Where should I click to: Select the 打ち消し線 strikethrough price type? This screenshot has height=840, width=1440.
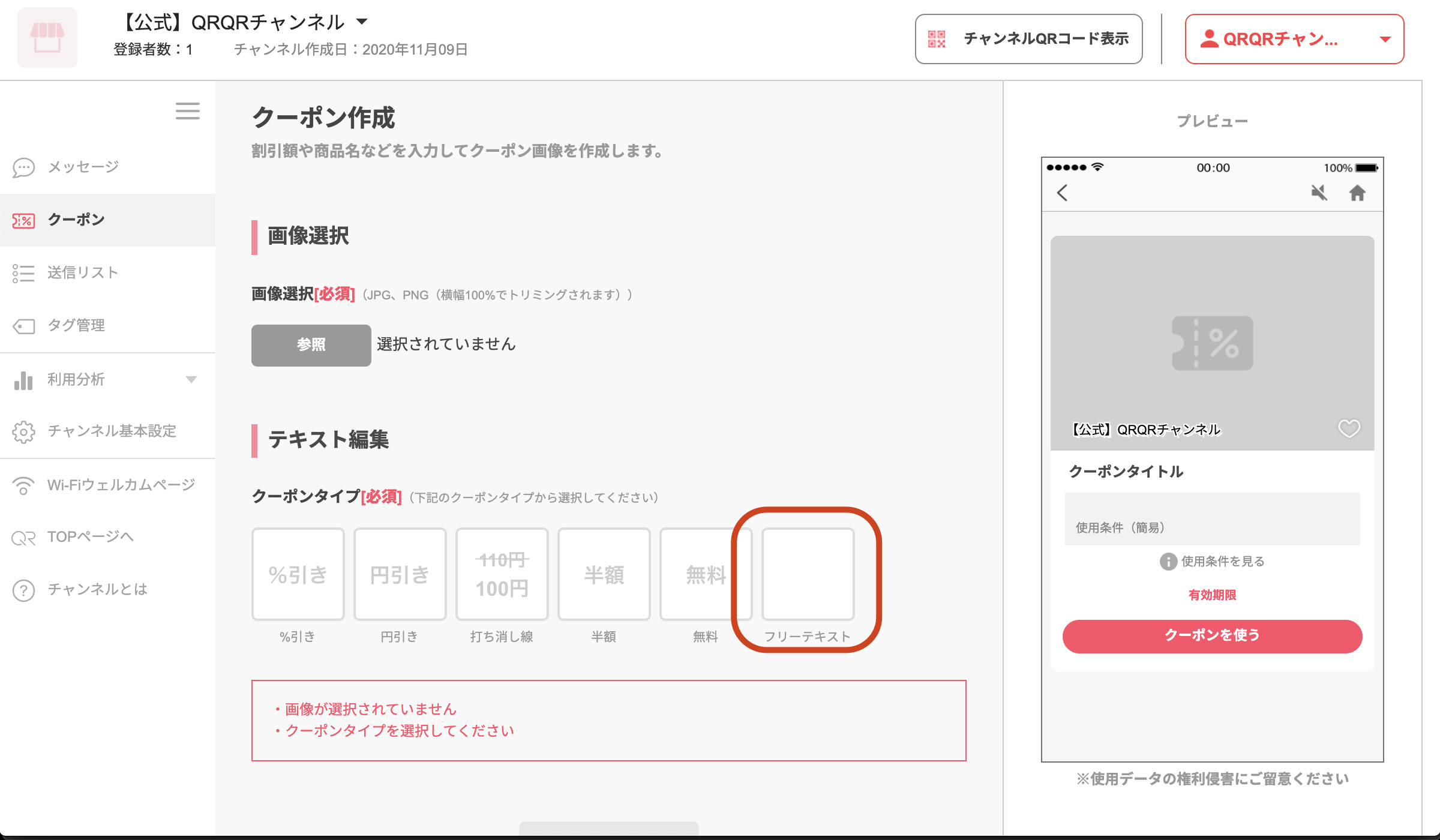pyautogui.click(x=502, y=574)
